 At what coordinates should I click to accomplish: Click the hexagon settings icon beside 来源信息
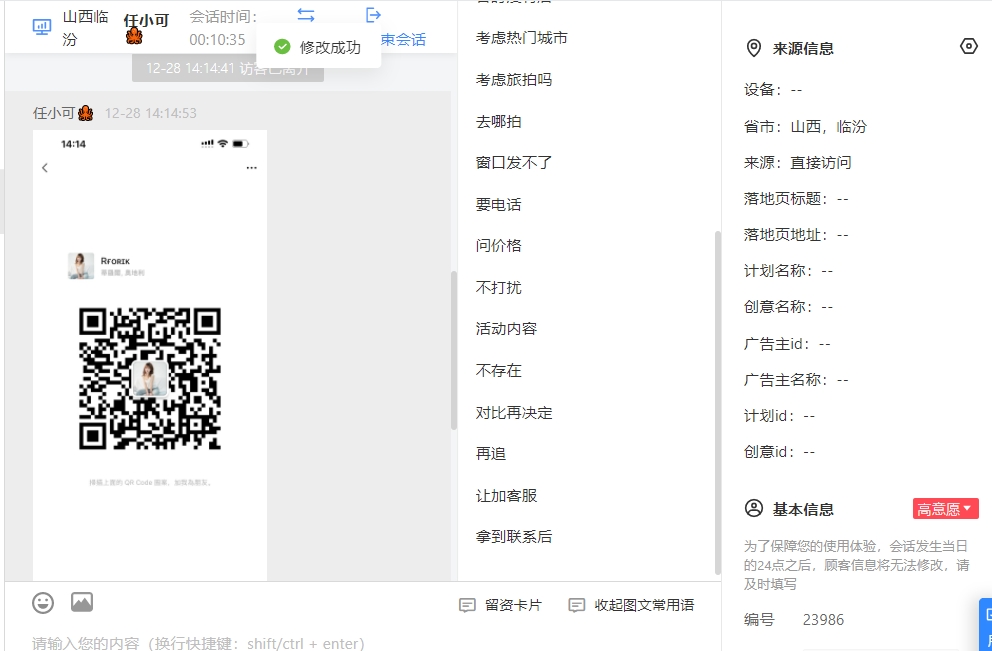pyautogui.click(x=969, y=46)
